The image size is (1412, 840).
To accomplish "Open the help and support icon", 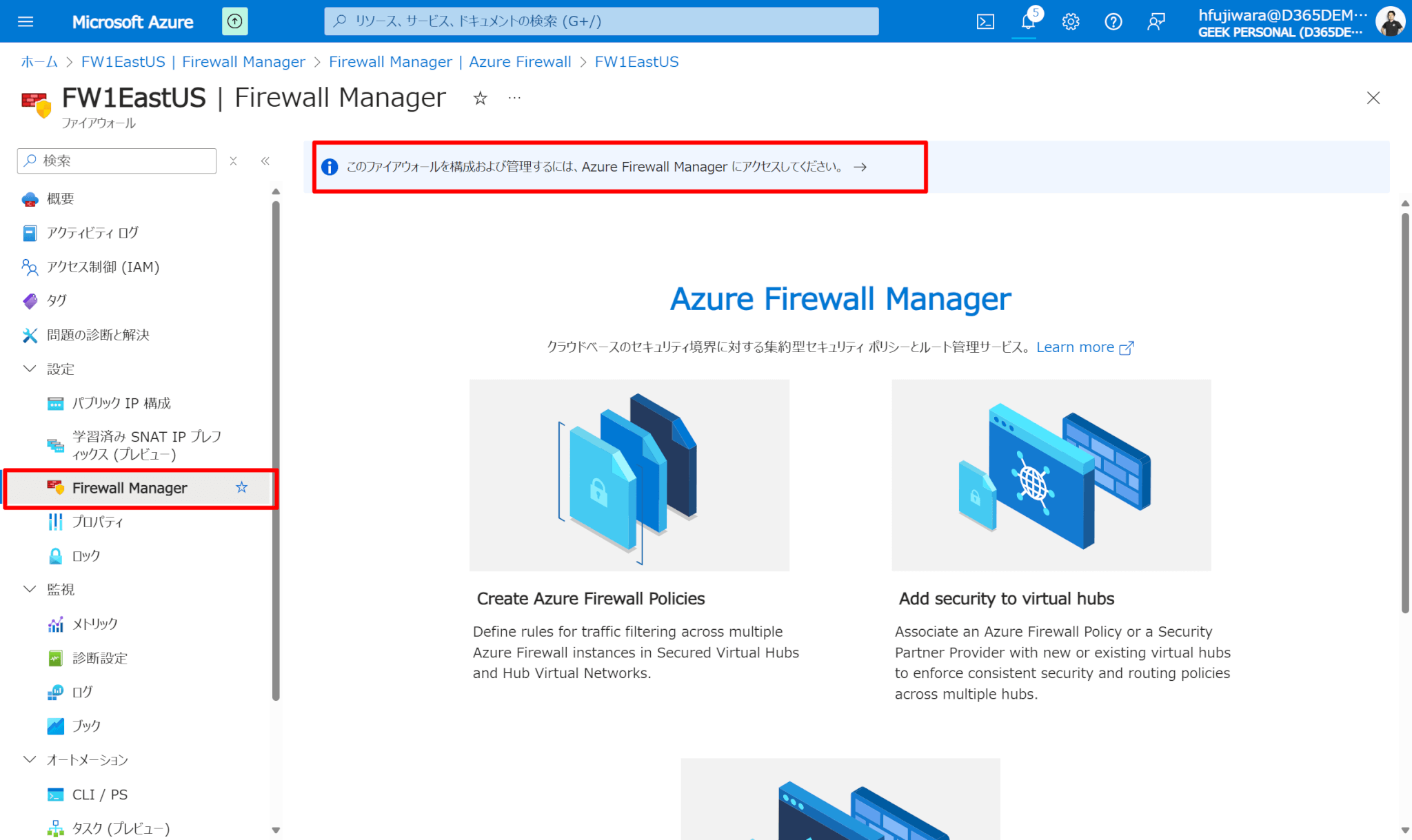I will (x=1113, y=21).
